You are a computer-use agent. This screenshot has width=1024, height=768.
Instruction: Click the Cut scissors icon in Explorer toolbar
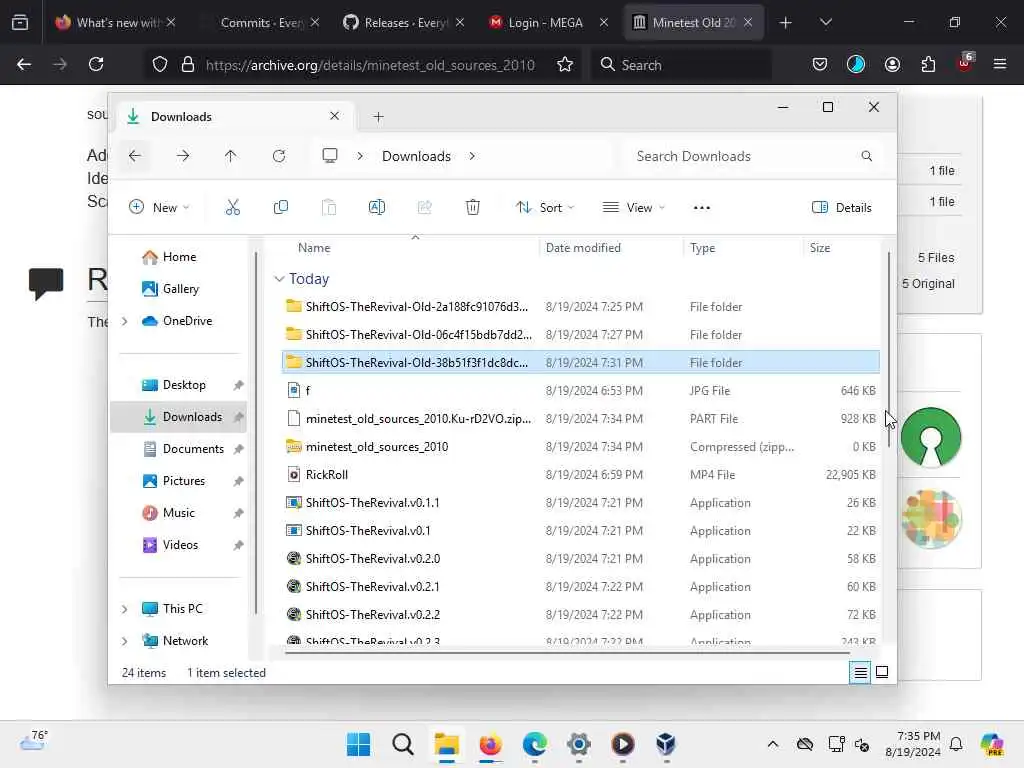point(232,208)
